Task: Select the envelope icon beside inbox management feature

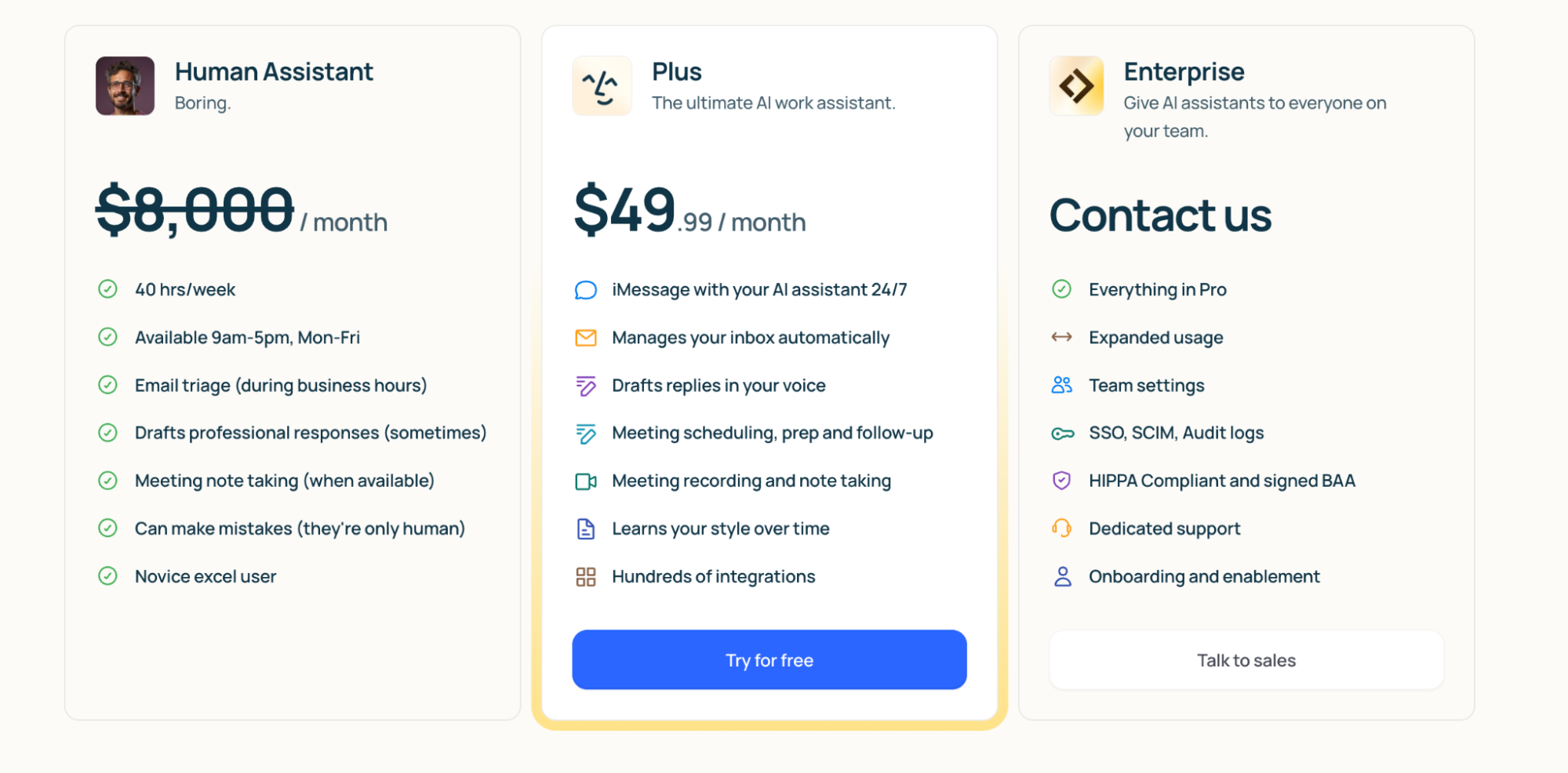Action: point(585,337)
